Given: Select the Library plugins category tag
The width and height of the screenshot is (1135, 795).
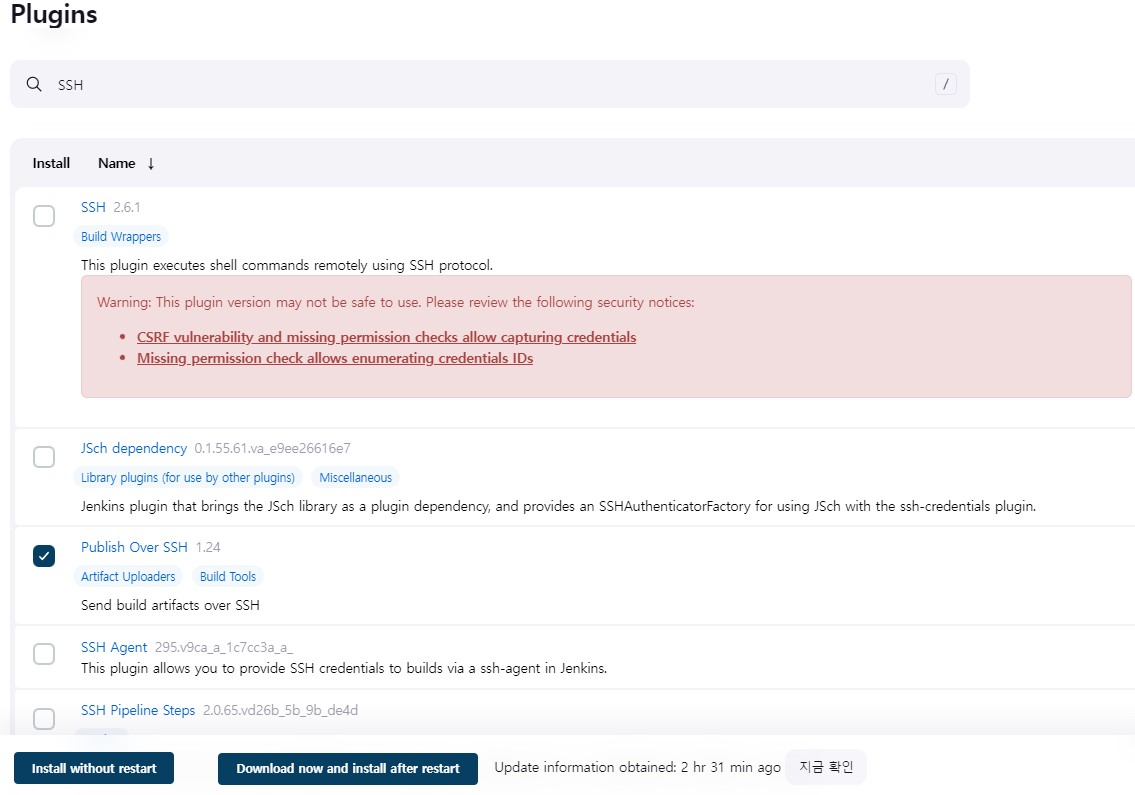Looking at the screenshot, I should pos(188,478).
